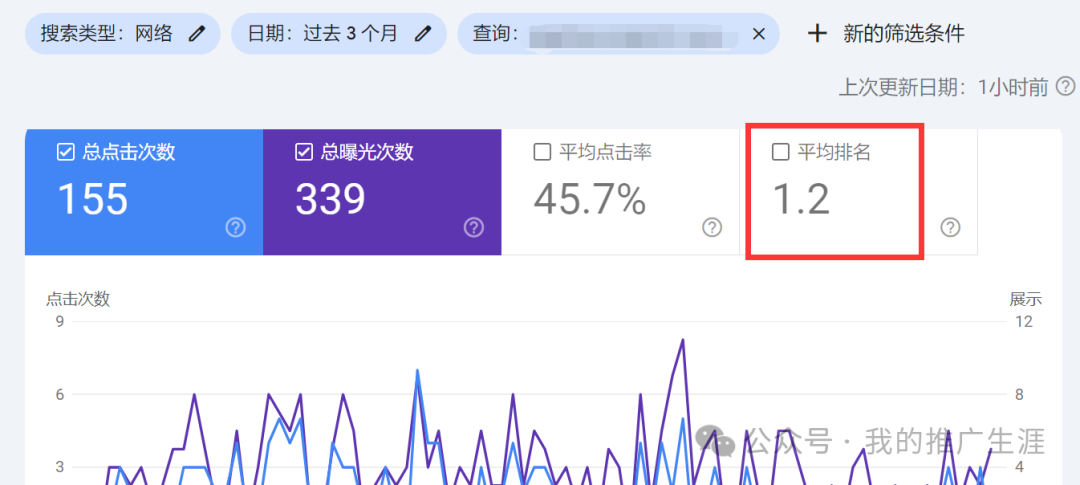Viewport: 1080px width, 485px height.
Task: Click the last updated 1 hour ago text
Action: pyautogui.click(x=944, y=87)
